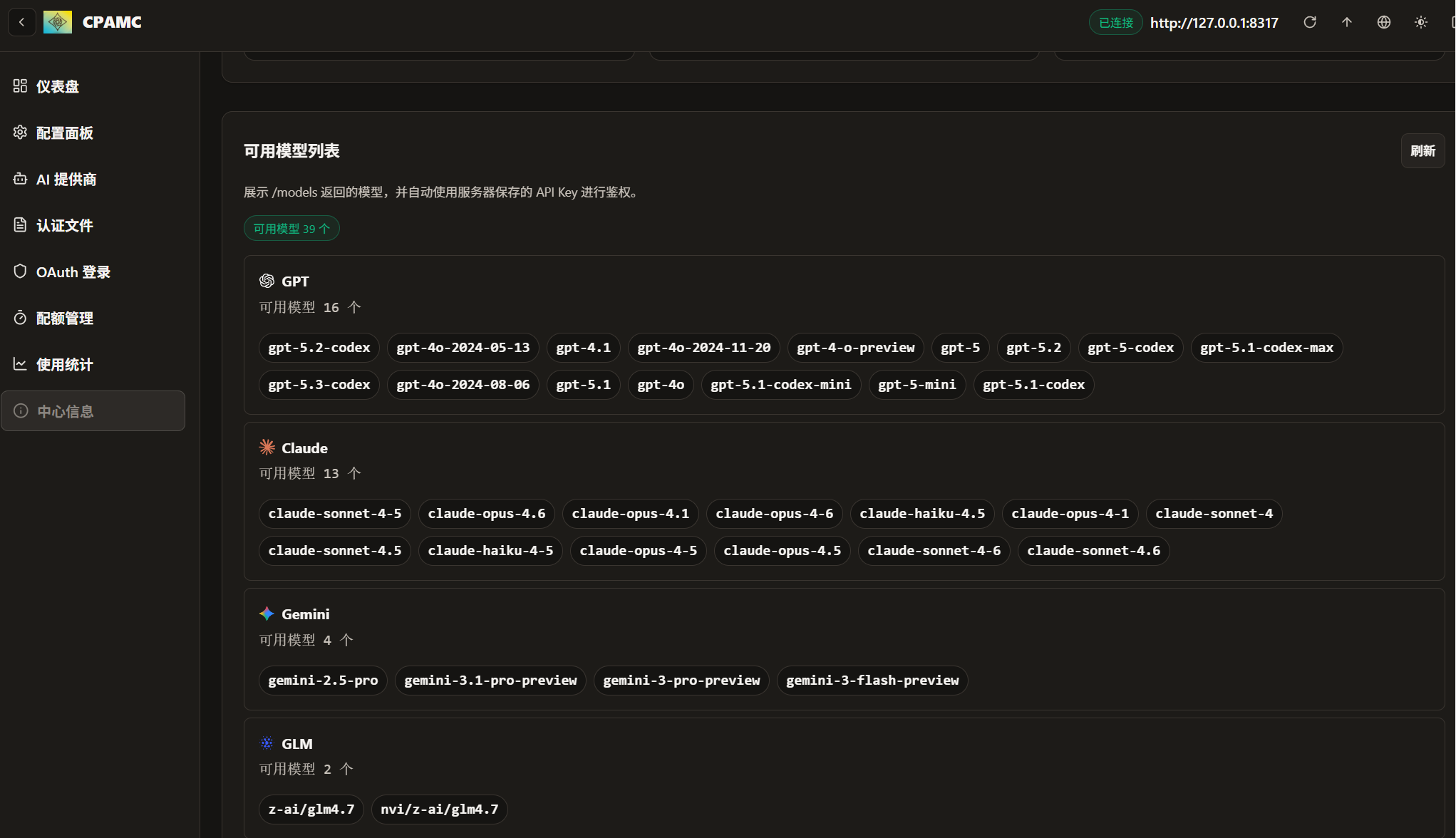The image size is (1456, 838).
Task: Open the language globe icon
Action: 1384,22
